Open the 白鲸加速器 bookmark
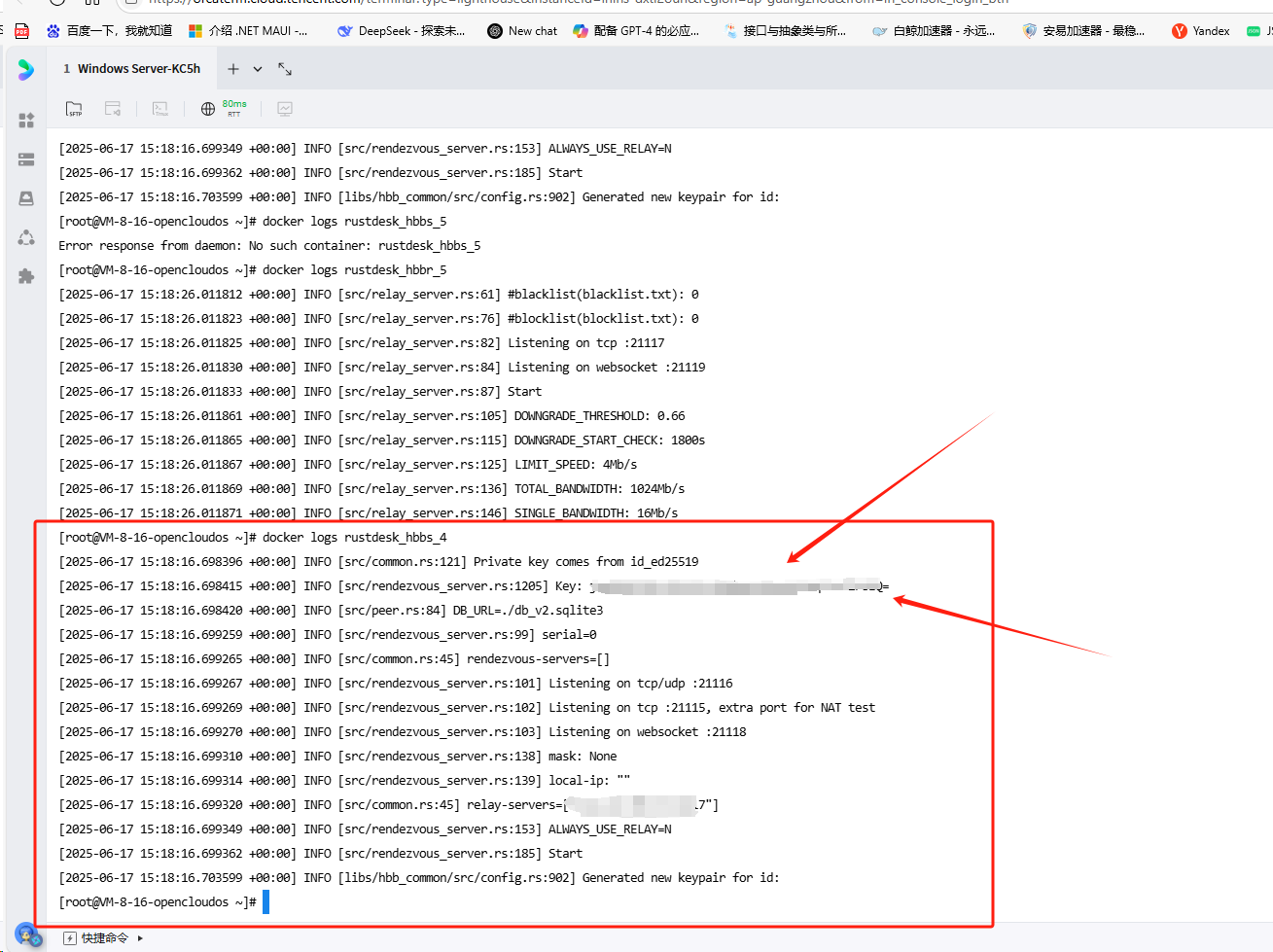The width and height of the screenshot is (1273, 952). point(935,31)
